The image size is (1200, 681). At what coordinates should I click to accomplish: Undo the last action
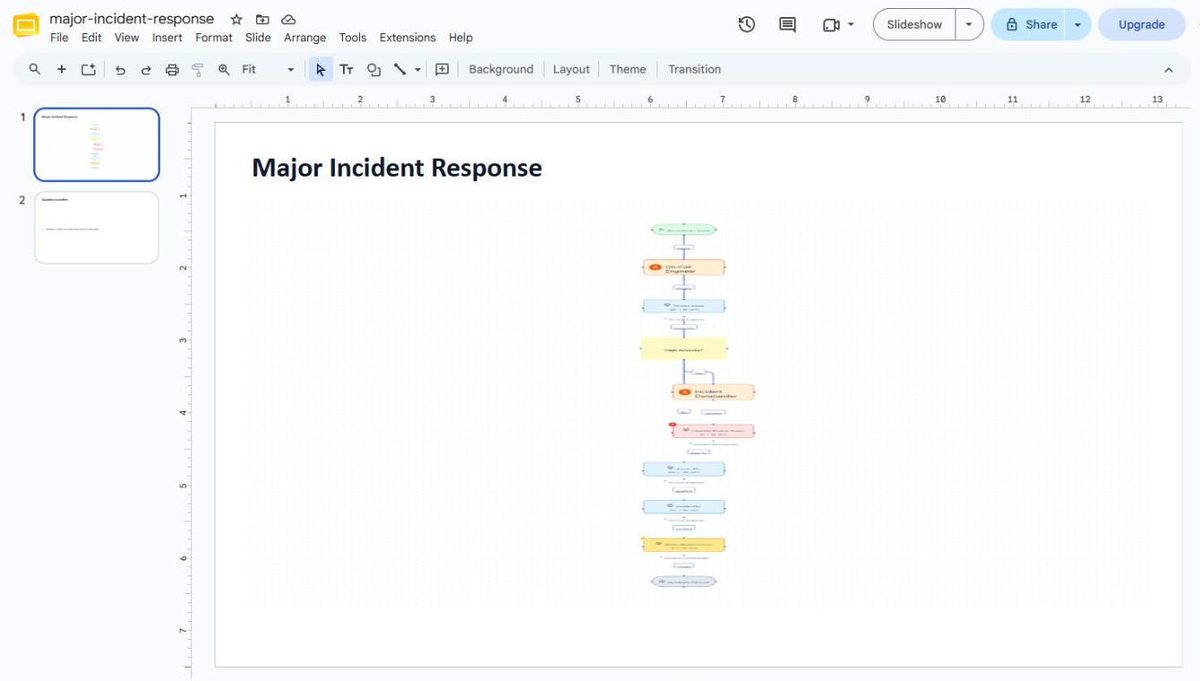pos(120,69)
